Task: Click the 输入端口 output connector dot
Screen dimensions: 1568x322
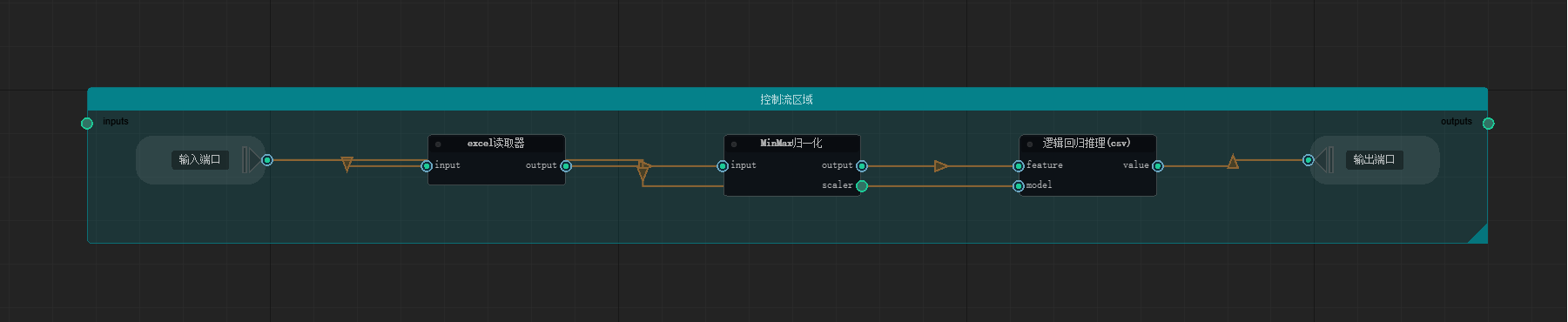Action: (x=267, y=160)
